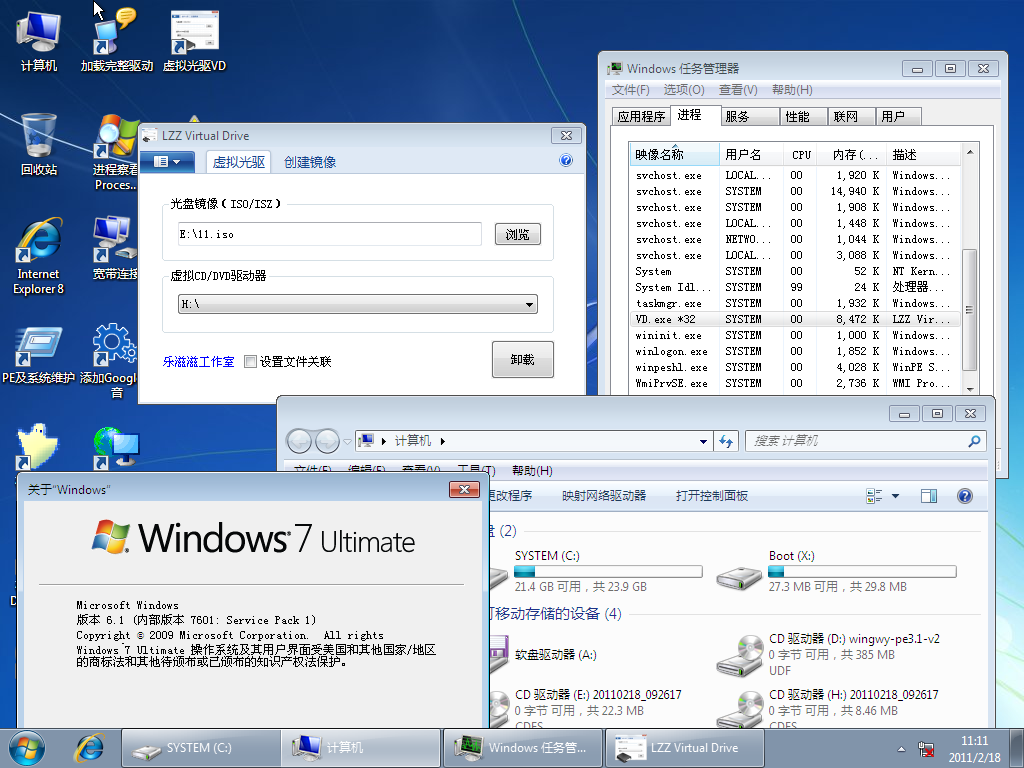The image size is (1024, 768).
Task: Open the 应用程序 tab in Task Manager
Action: pos(641,116)
